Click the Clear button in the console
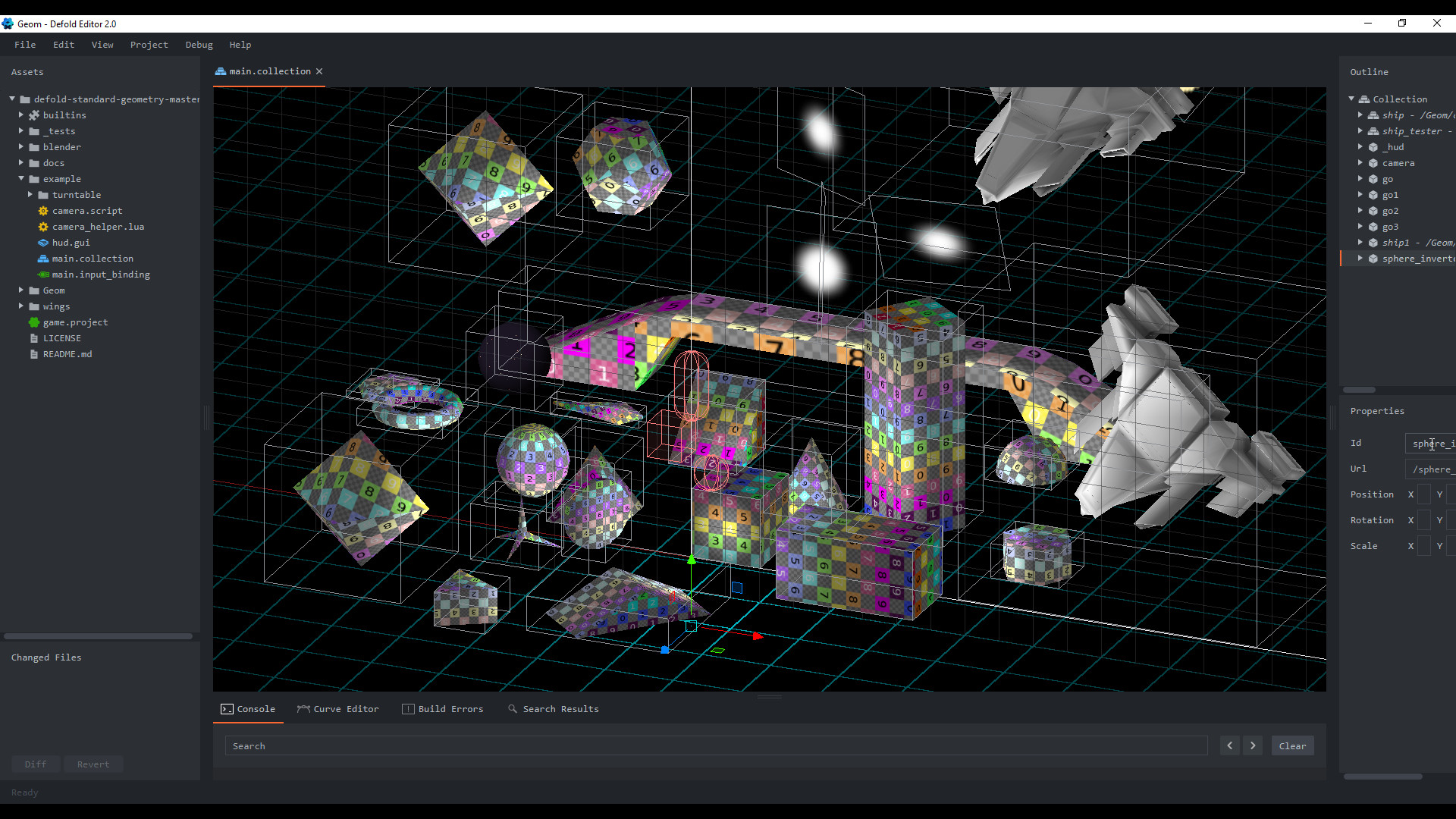The image size is (1456, 819). click(x=1292, y=745)
